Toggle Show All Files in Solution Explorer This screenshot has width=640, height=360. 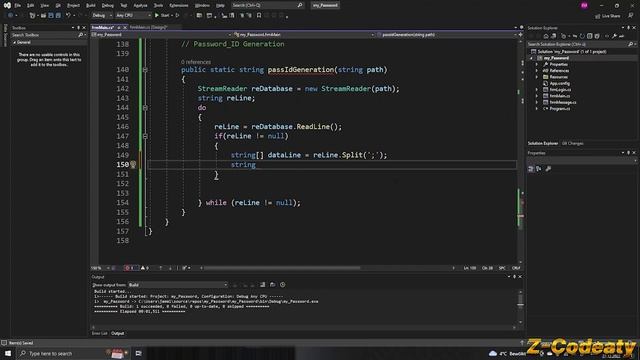pyautogui.click(x=597, y=36)
